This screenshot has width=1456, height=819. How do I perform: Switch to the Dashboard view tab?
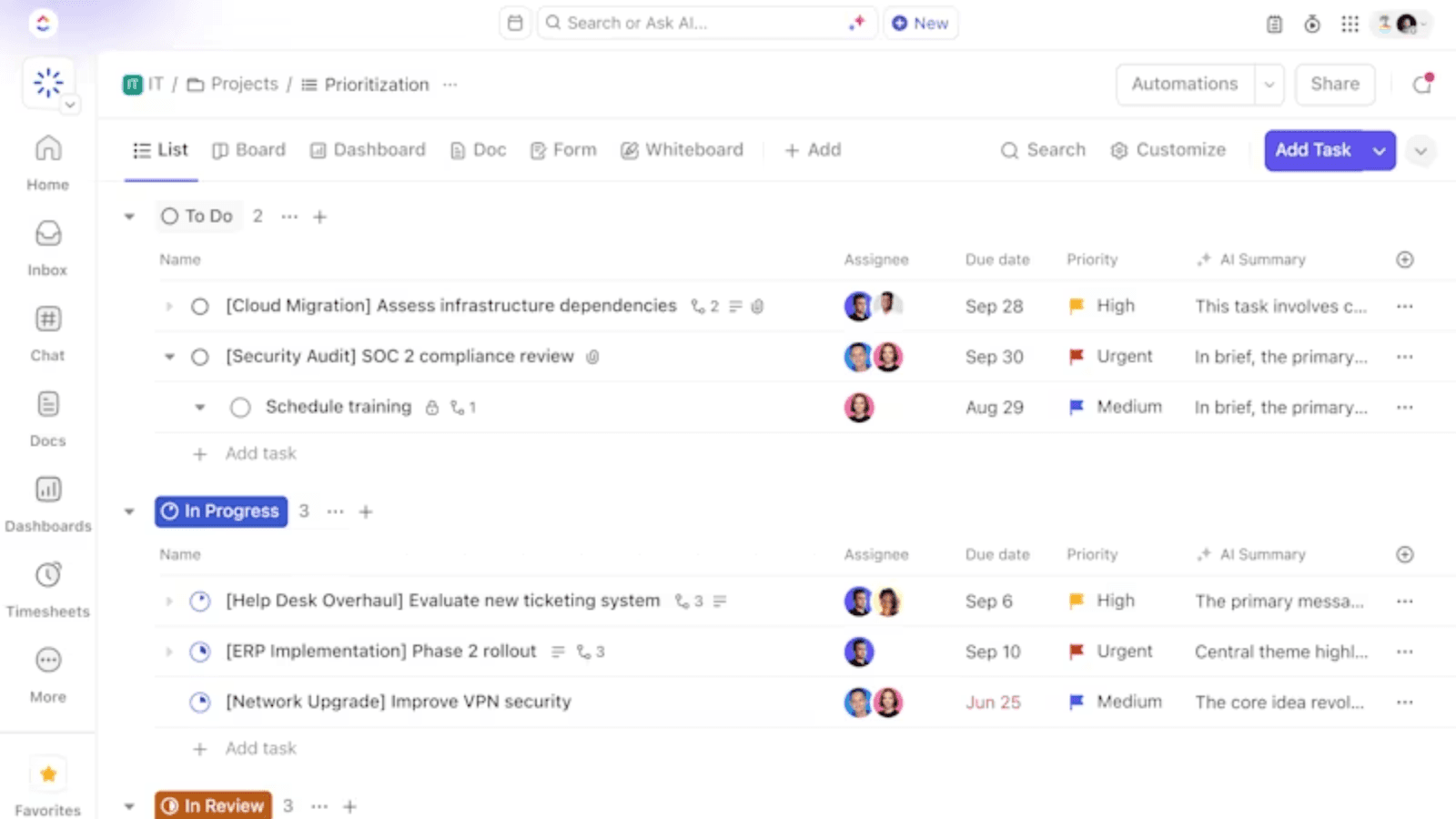[x=368, y=150]
